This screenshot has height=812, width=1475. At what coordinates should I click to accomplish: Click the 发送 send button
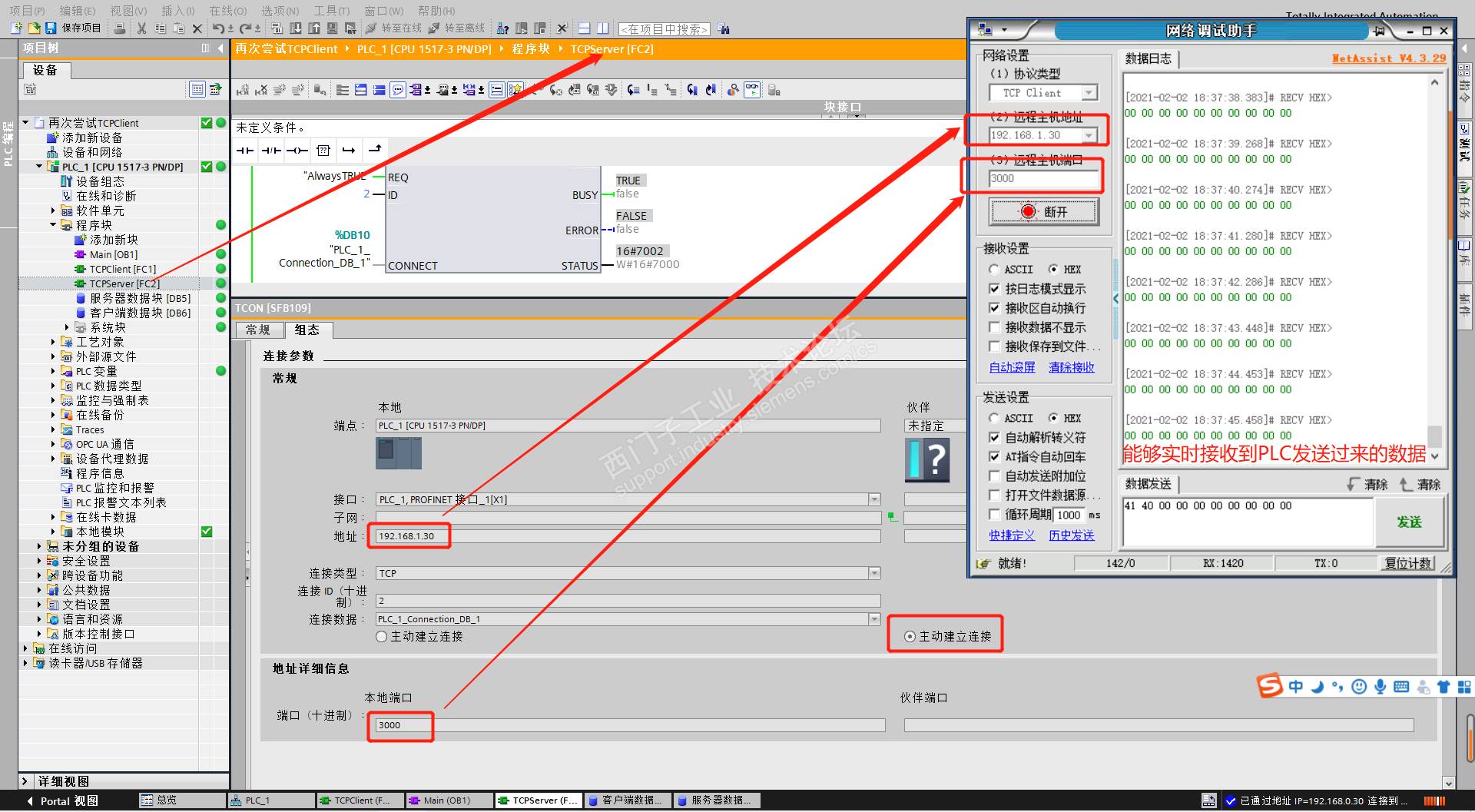click(1410, 522)
